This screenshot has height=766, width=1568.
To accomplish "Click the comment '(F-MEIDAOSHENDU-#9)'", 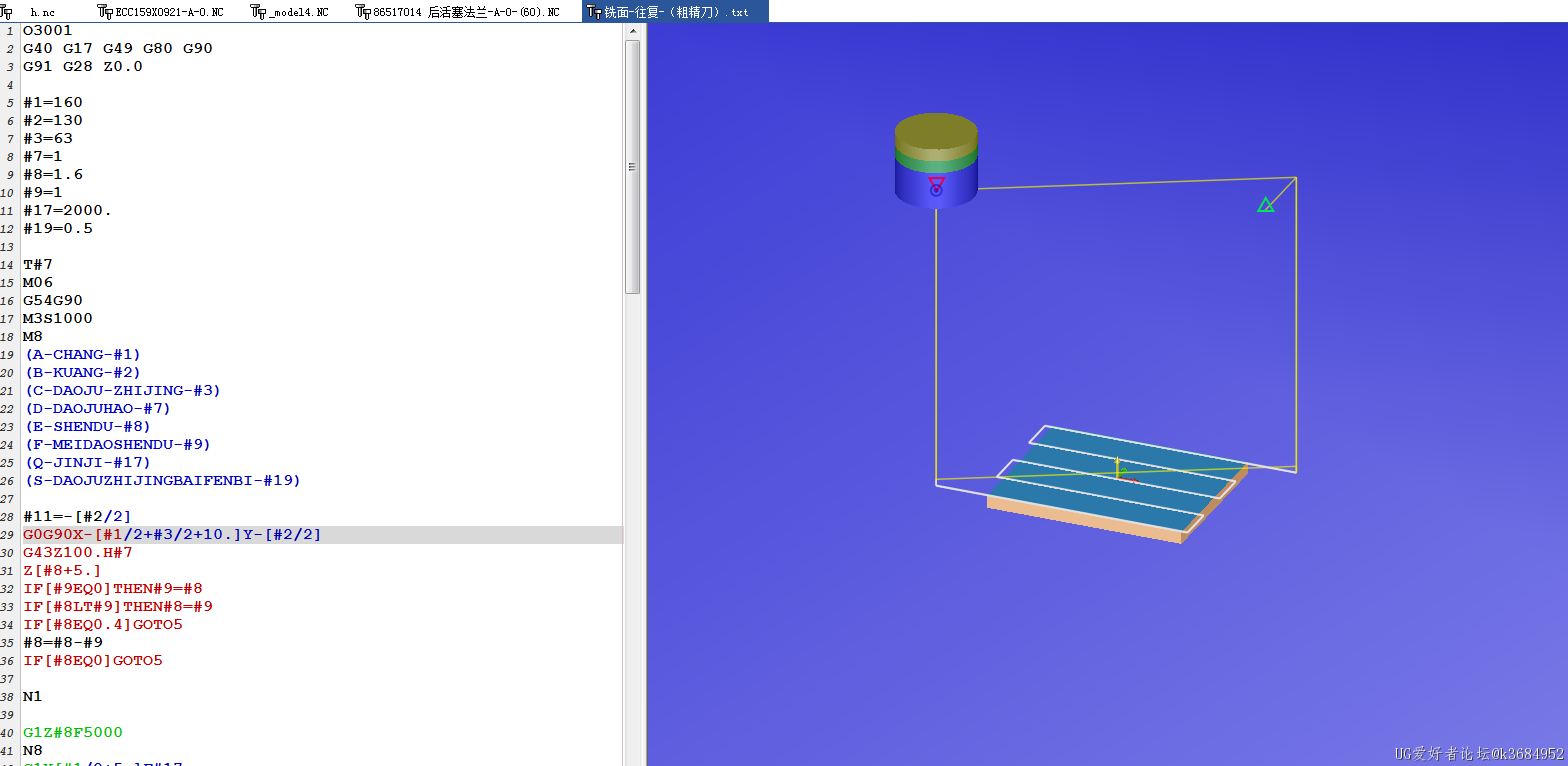I will (x=118, y=444).
